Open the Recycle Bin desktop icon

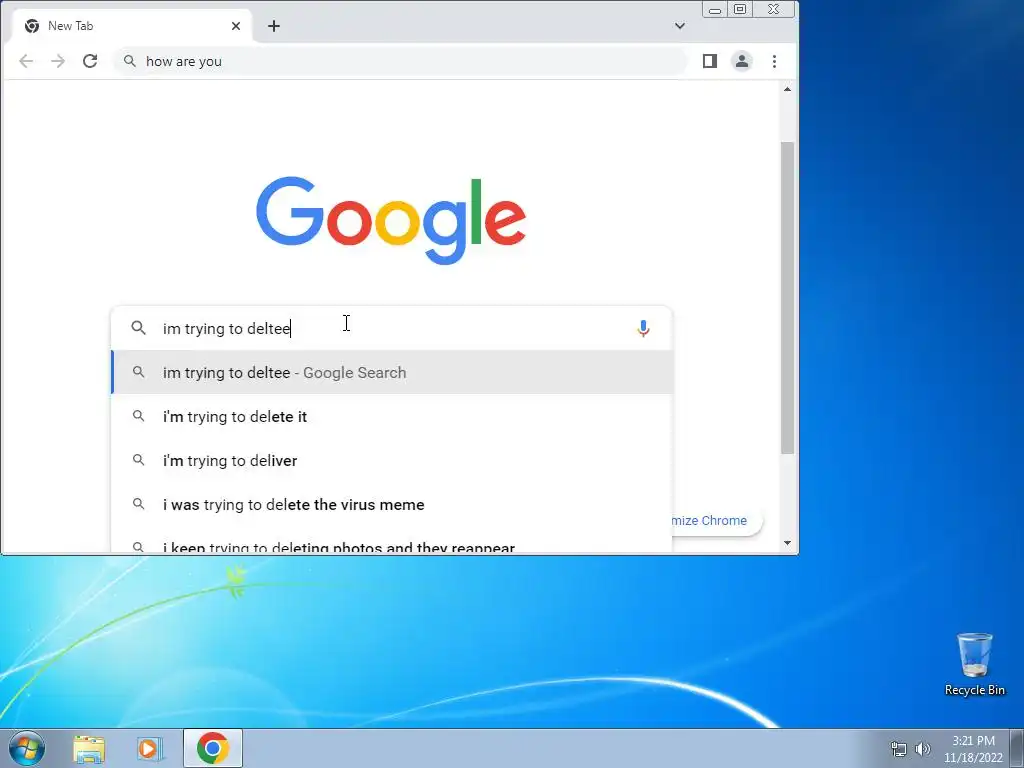click(x=974, y=664)
